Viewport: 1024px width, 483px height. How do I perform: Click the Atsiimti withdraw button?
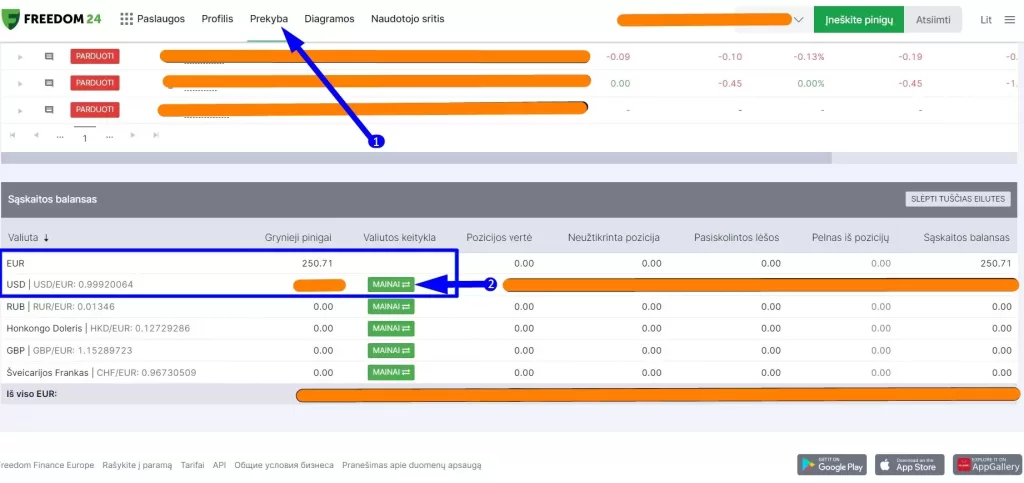(x=933, y=20)
